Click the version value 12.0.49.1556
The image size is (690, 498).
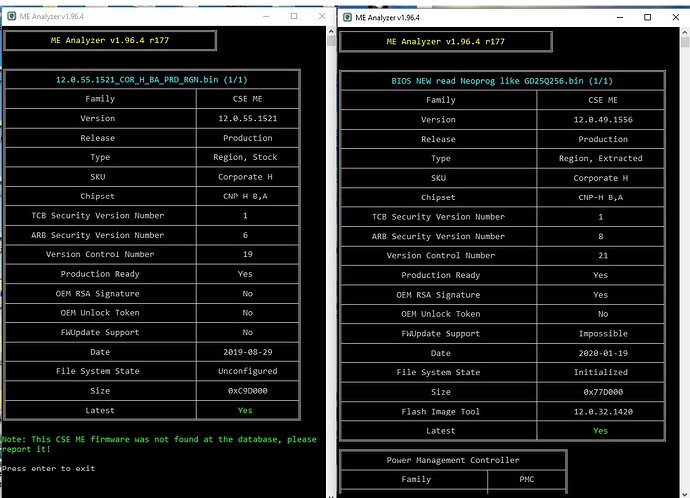(603, 120)
